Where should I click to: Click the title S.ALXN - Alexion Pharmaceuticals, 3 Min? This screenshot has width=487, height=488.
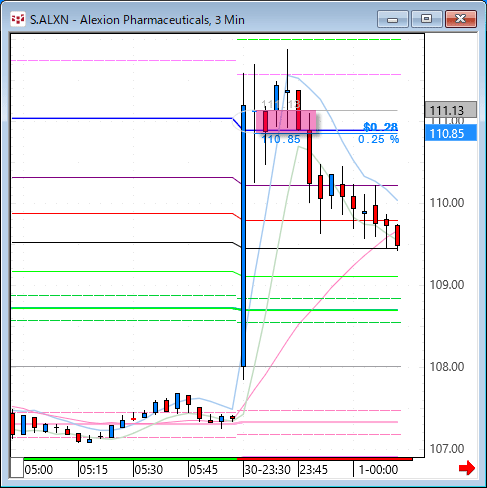[137, 20]
